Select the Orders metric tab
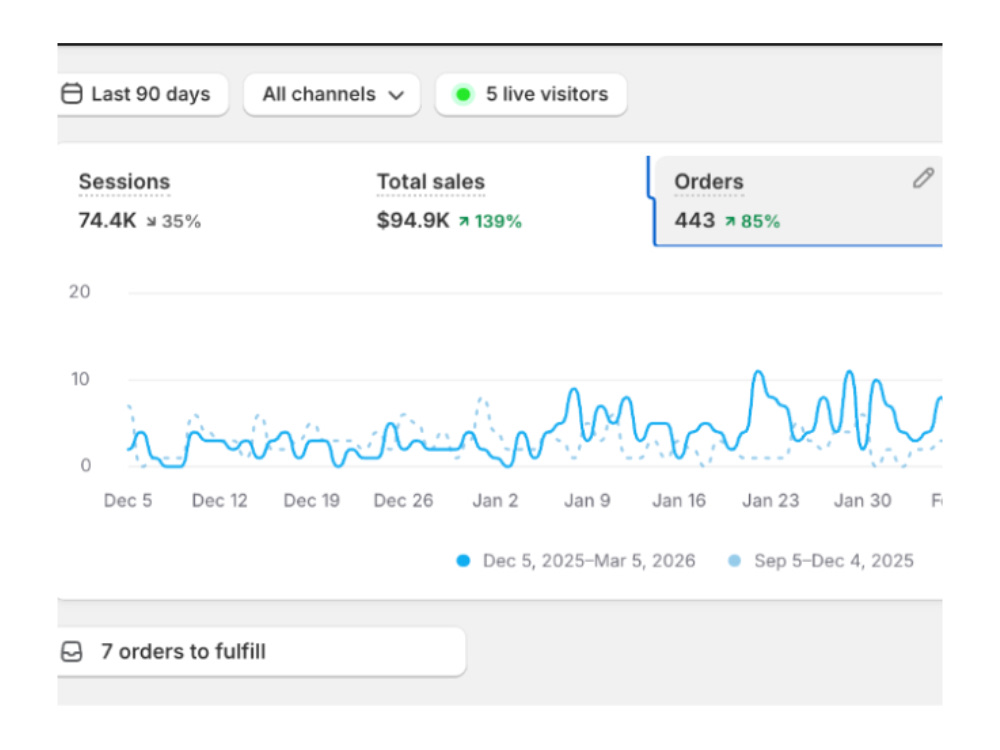 (x=797, y=201)
